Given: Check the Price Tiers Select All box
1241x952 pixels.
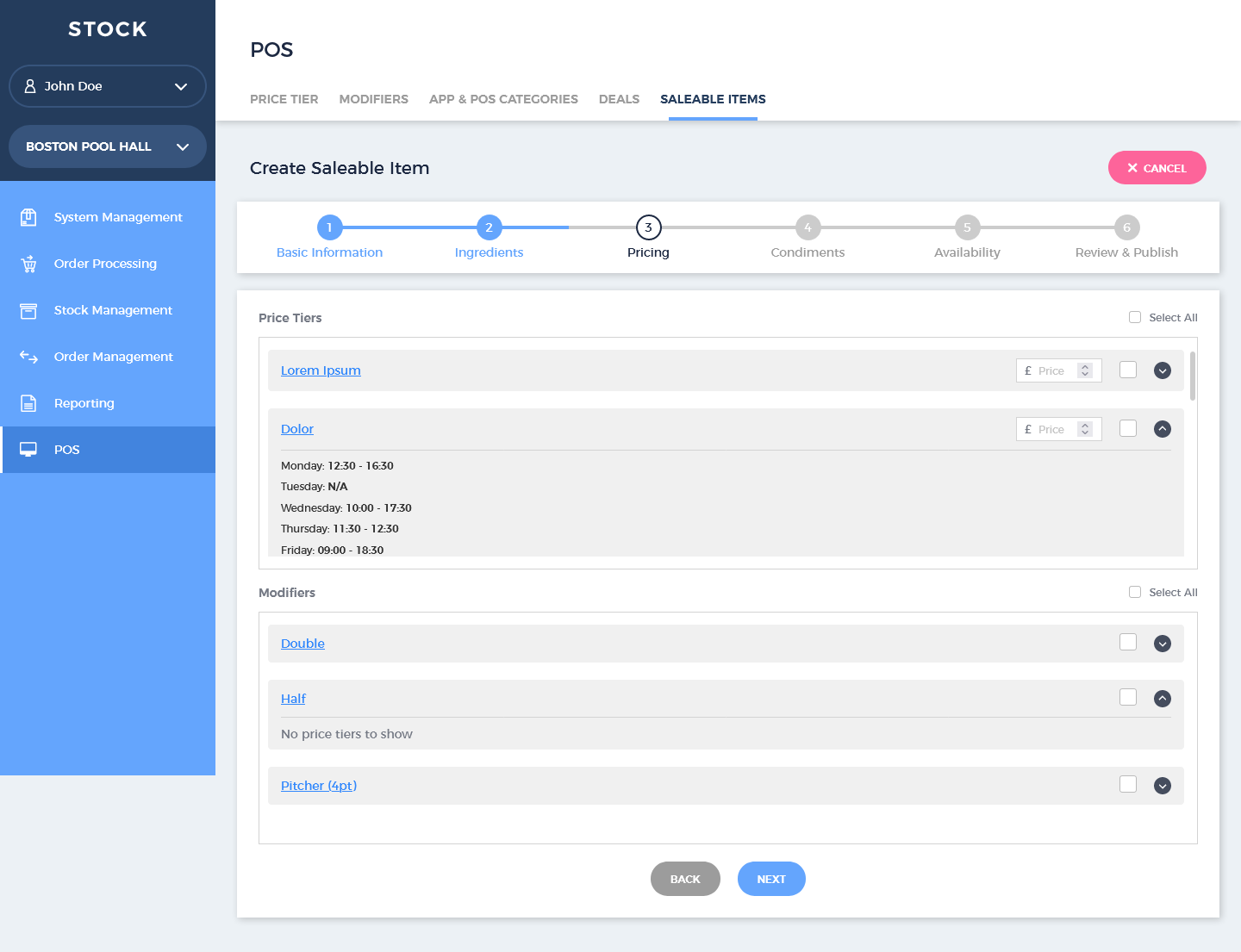Looking at the screenshot, I should tap(1135, 317).
